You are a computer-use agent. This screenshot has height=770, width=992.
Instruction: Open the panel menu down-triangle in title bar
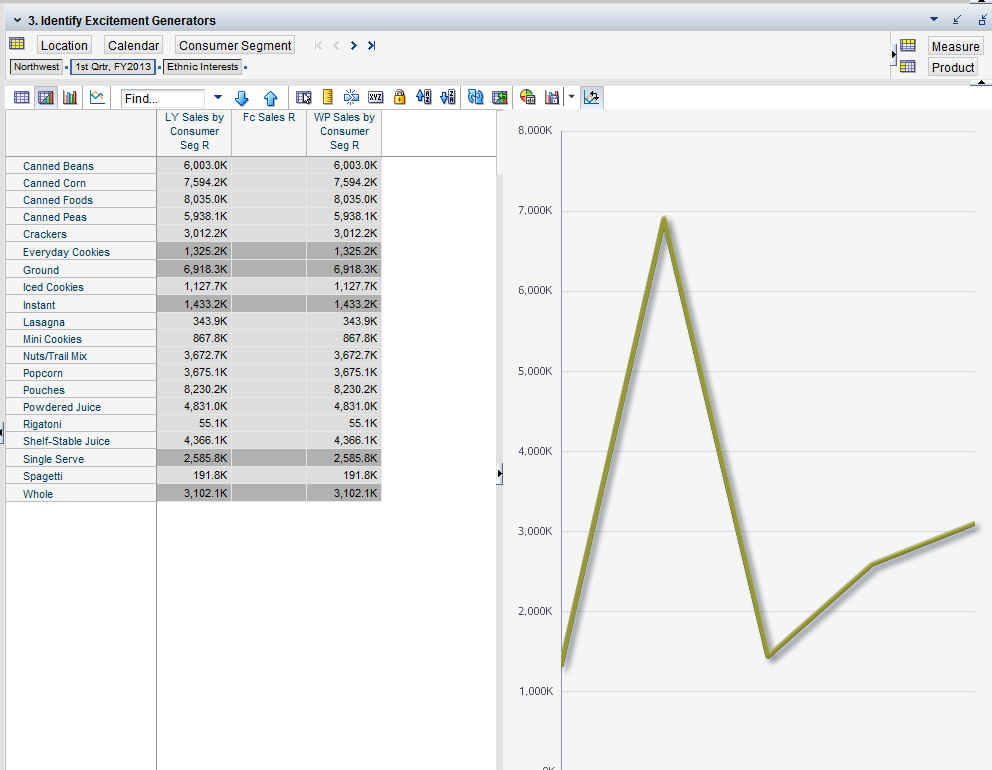[x=934, y=20]
